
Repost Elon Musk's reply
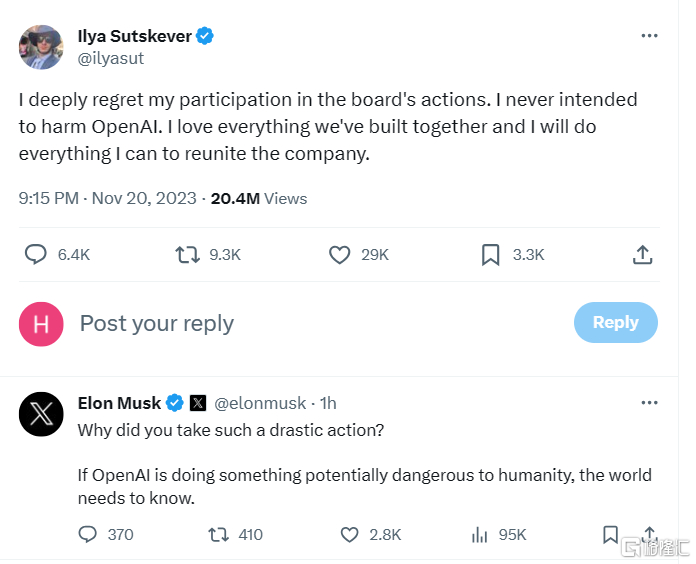click(217, 534)
